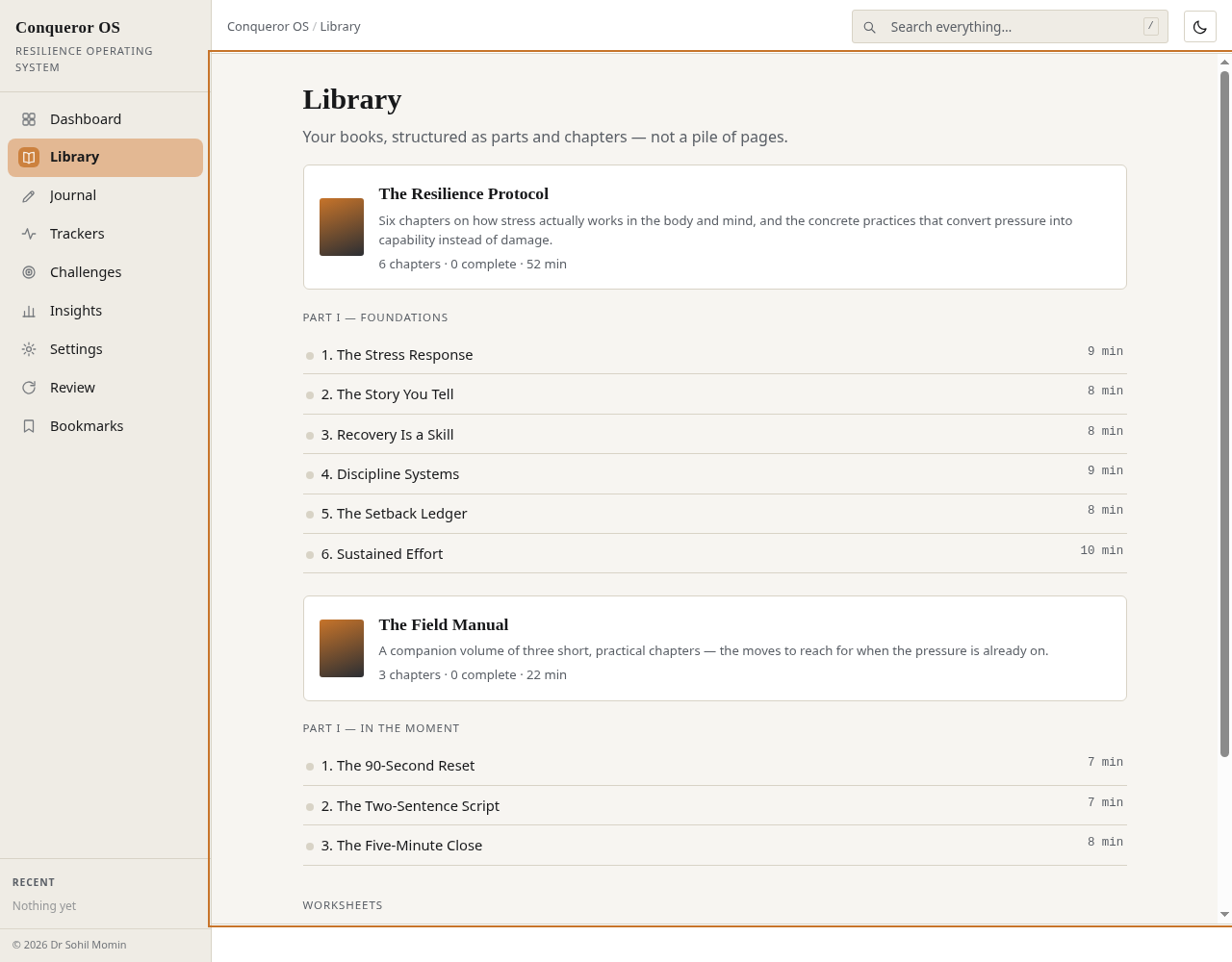Click the Conqueror OS sidebar title
Image resolution: width=1232 pixels, height=962 pixels.
point(67,27)
